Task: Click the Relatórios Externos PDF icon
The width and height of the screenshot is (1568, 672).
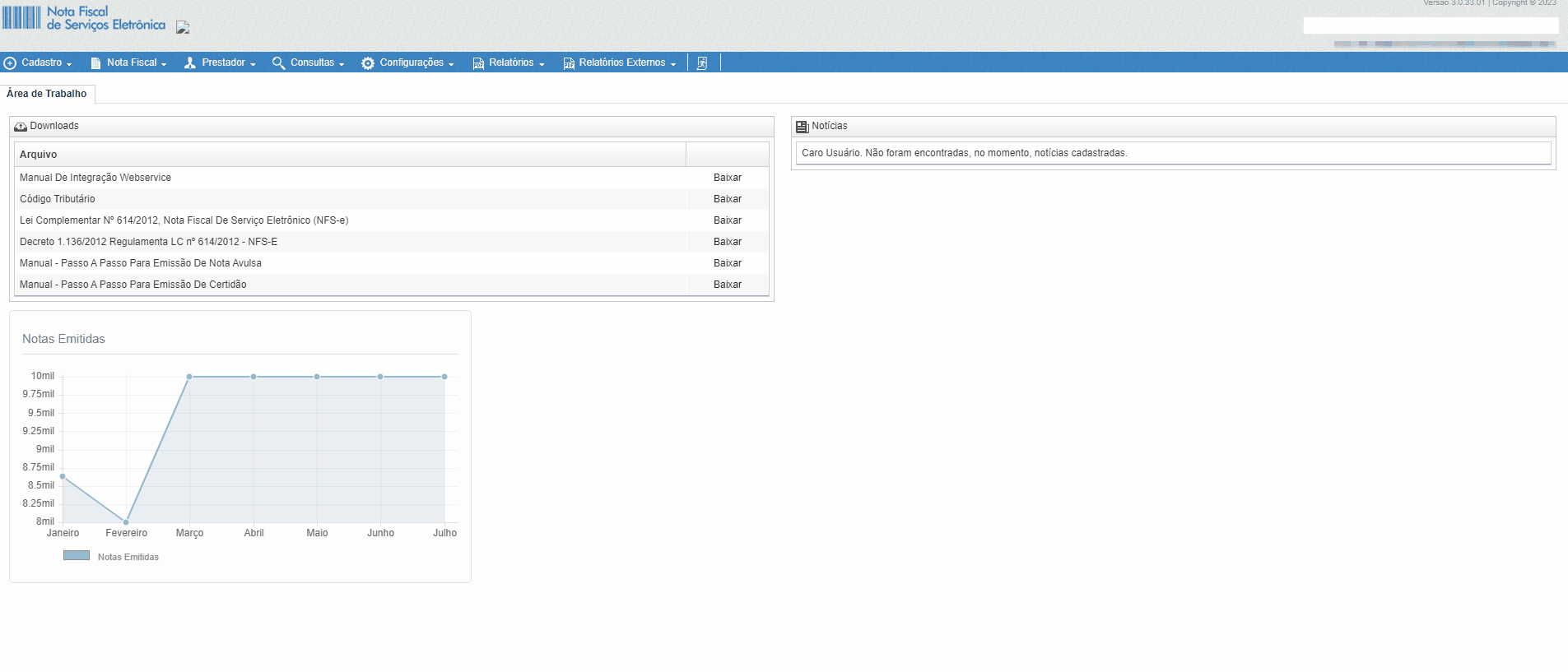Action: 569,63
